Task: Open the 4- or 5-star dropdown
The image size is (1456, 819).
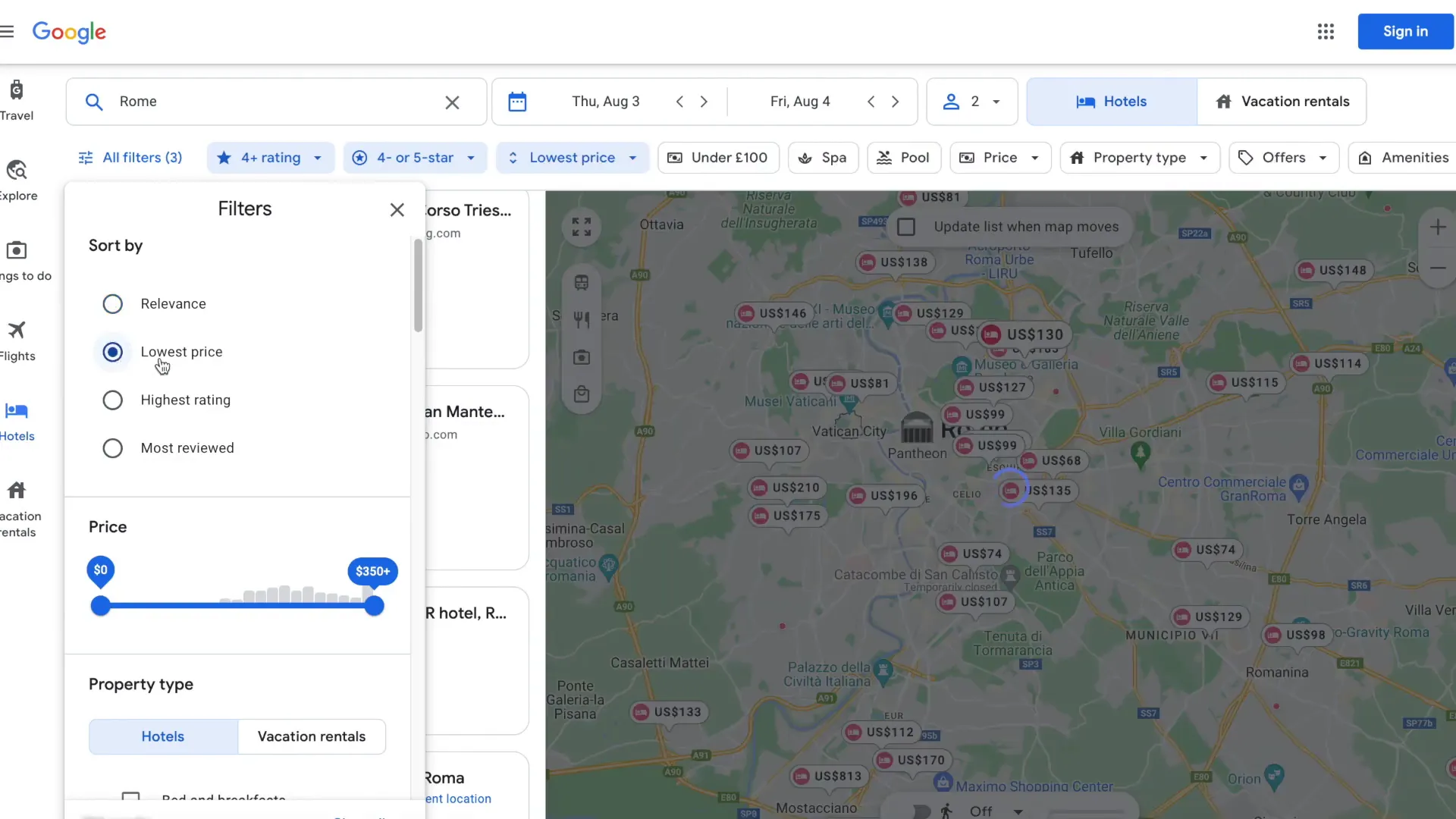Action: 416,158
